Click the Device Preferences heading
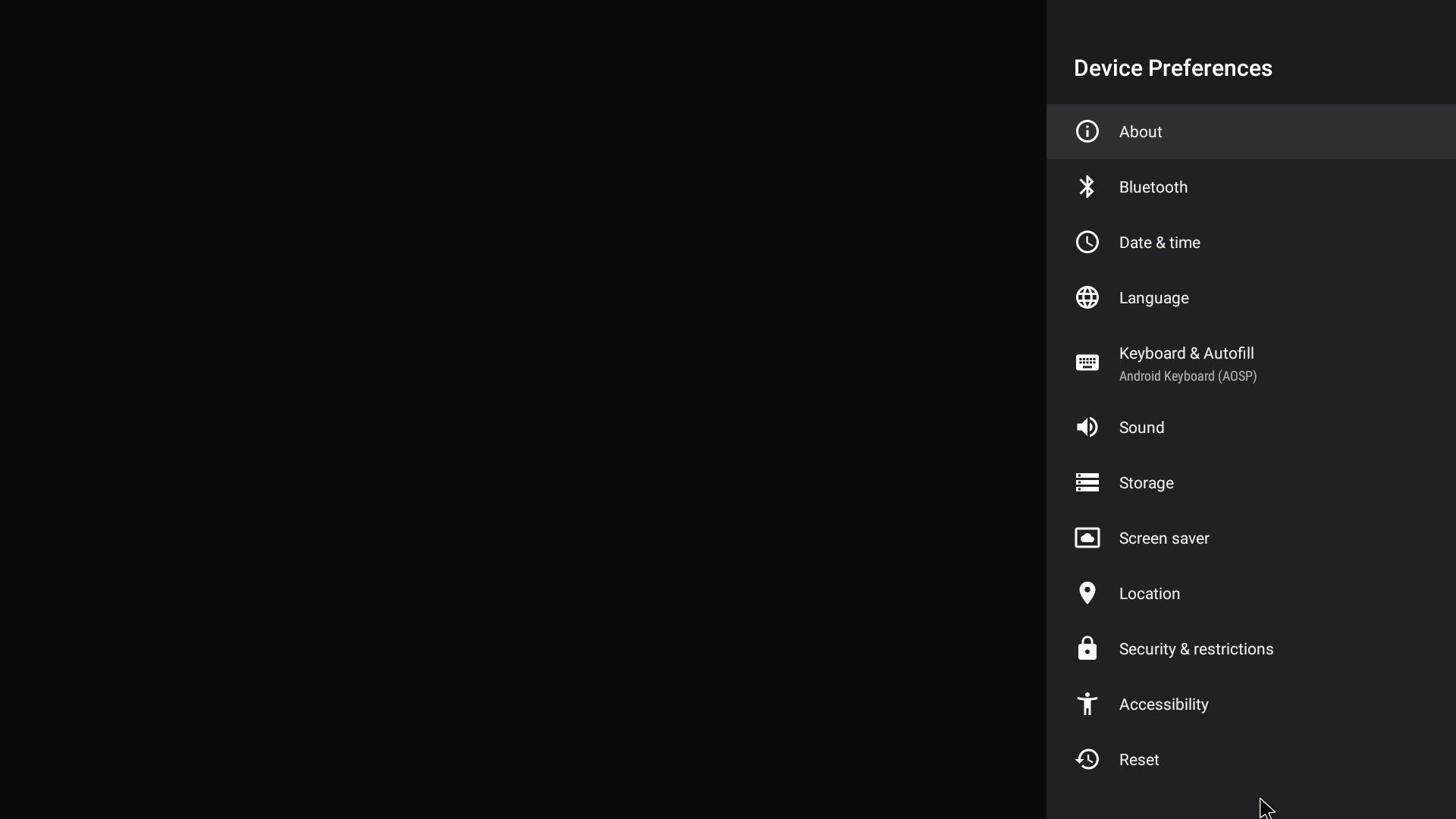This screenshot has width=1456, height=819. click(x=1172, y=68)
